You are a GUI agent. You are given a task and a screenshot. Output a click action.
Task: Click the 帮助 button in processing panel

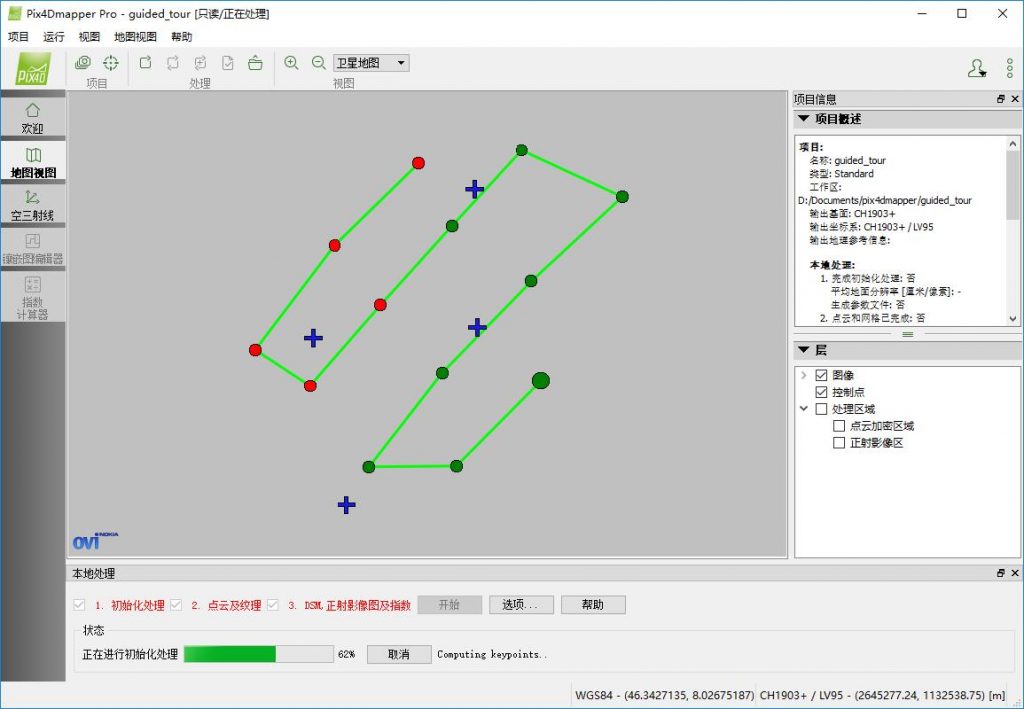pyautogui.click(x=593, y=605)
